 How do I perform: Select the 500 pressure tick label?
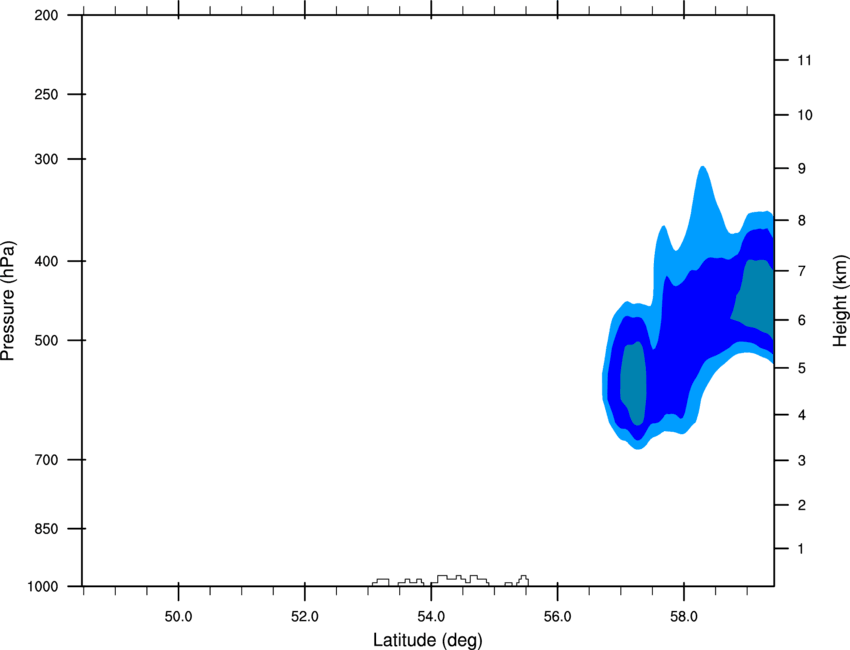pyautogui.click(x=46, y=340)
